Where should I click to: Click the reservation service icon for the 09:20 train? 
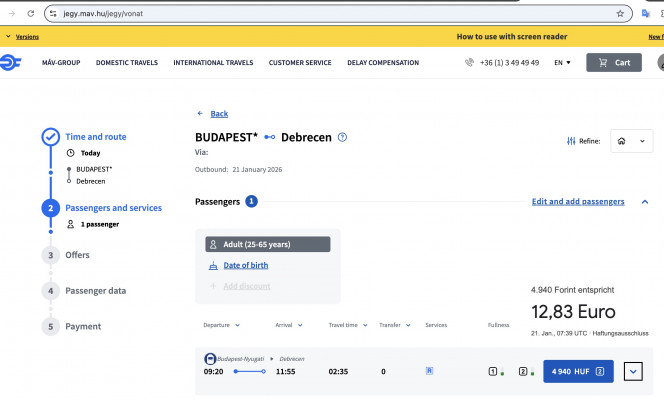tap(429, 370)
